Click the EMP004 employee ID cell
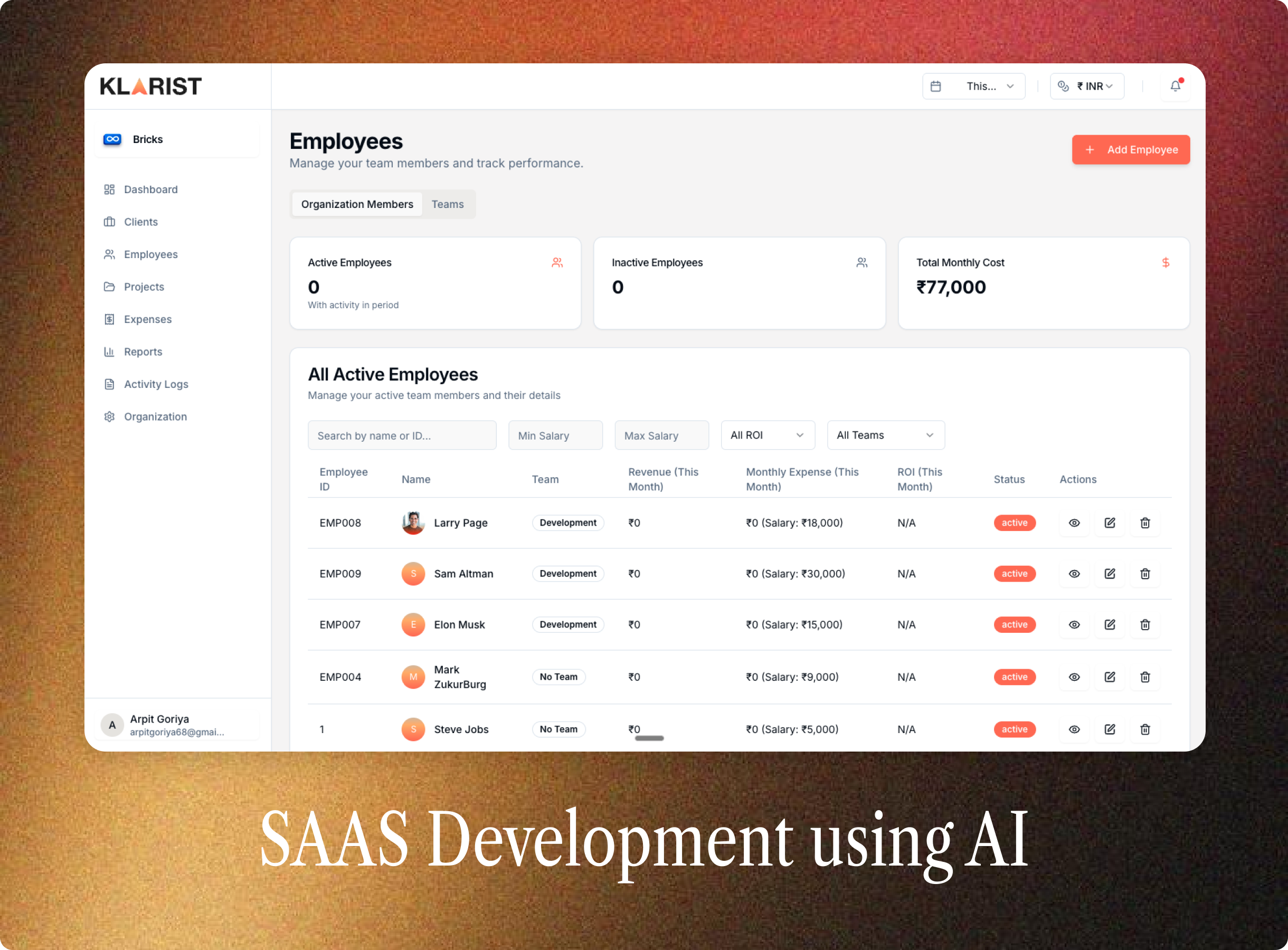This screenshot has height=950, width=1288. point(340,677)
